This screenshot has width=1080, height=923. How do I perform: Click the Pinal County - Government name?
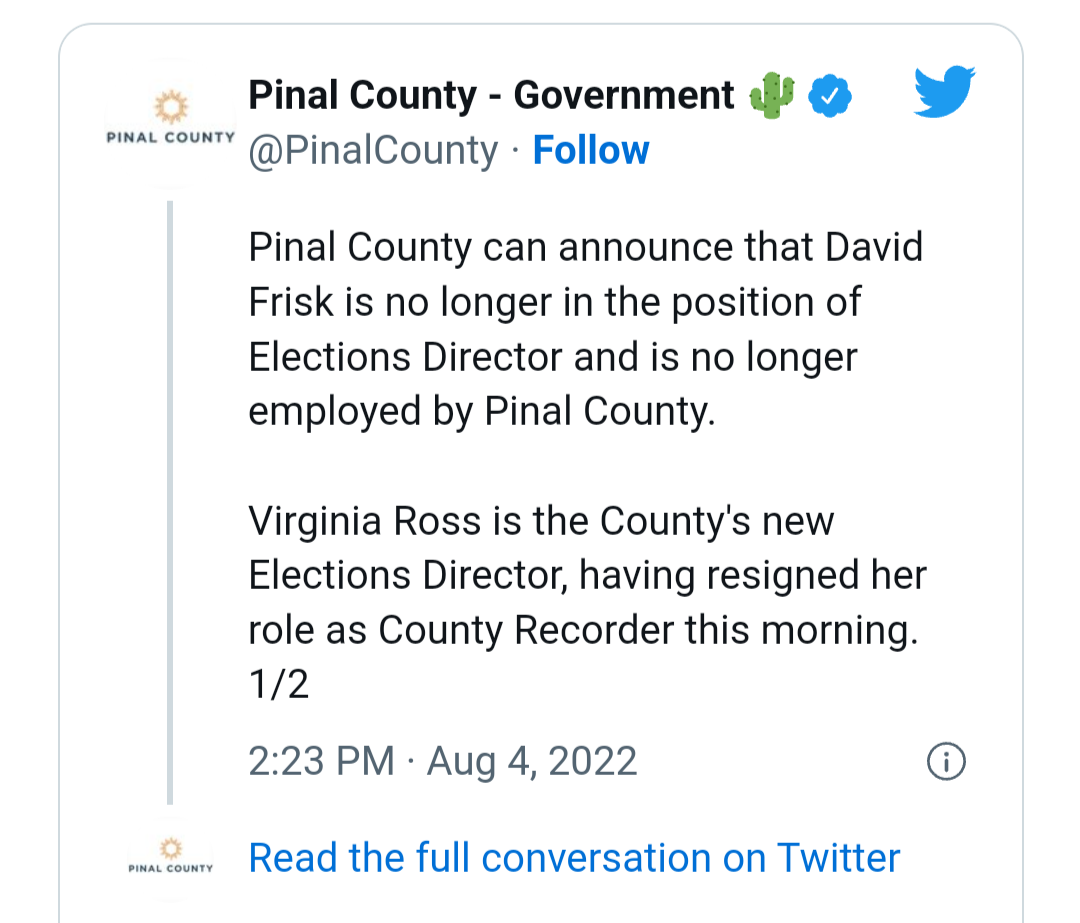click(491, 95)
